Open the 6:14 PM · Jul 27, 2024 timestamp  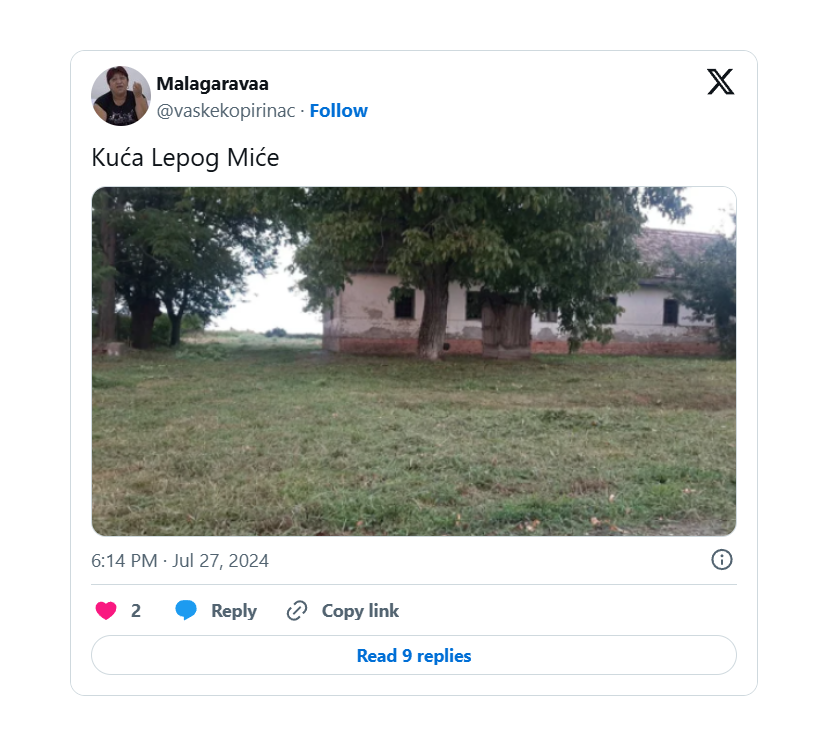pos(180,561)
